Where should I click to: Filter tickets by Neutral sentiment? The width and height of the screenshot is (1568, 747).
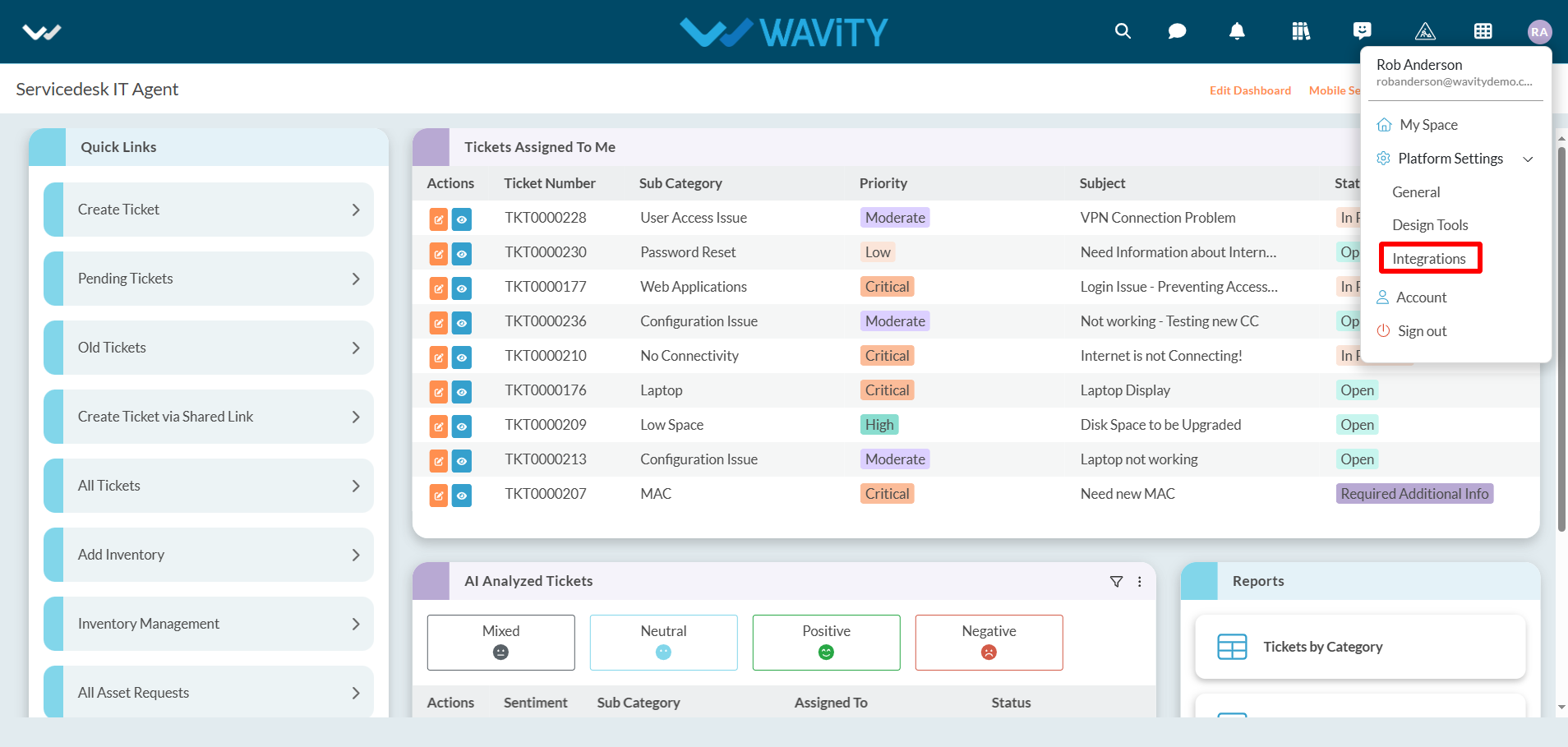pyautogui.click(x=663, y=643)
